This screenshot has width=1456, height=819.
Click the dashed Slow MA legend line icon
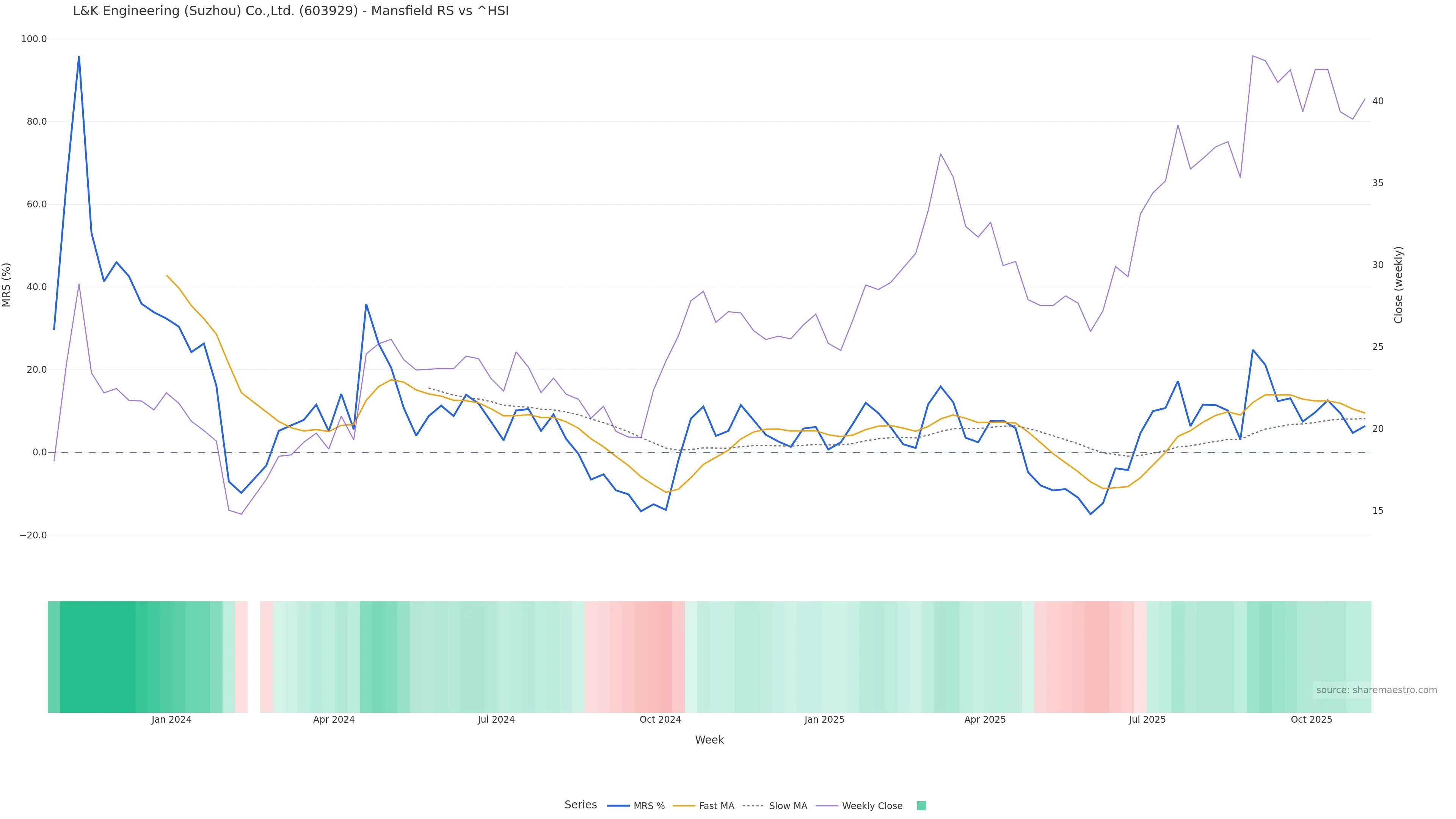753,806
